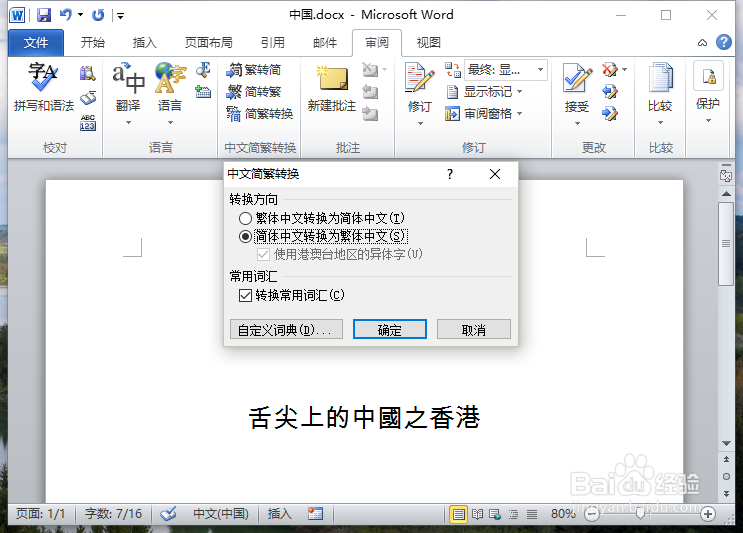Click the previous comment icon in 批注 group

[370, 91]
